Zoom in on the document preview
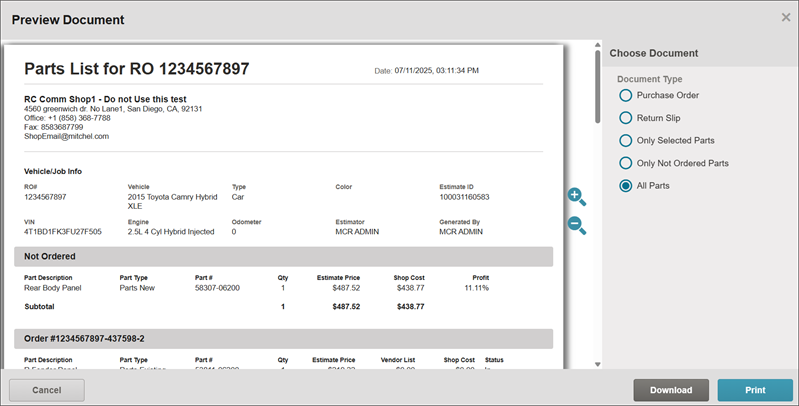 [576, 197]
